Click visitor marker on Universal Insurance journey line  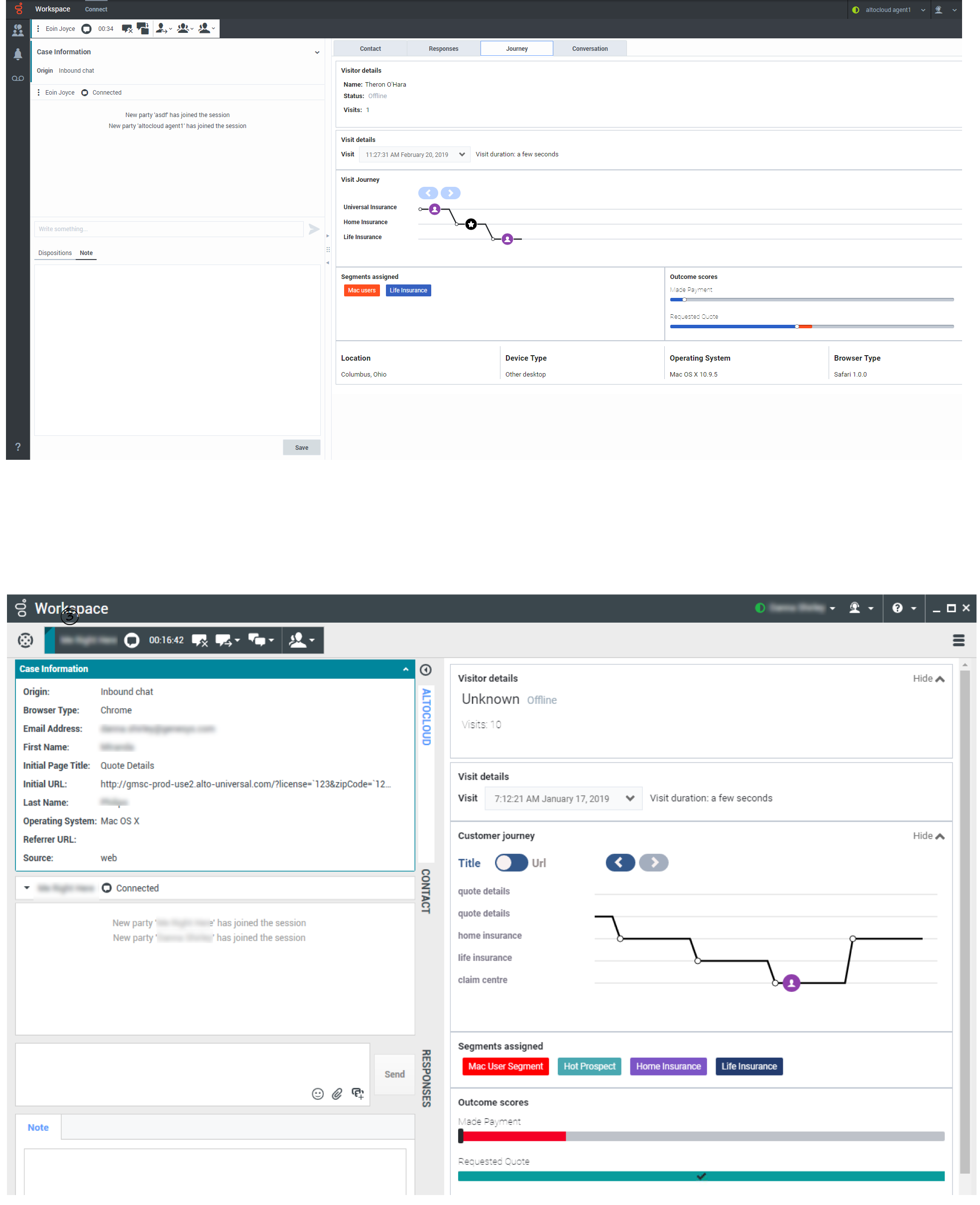point(435,210)
